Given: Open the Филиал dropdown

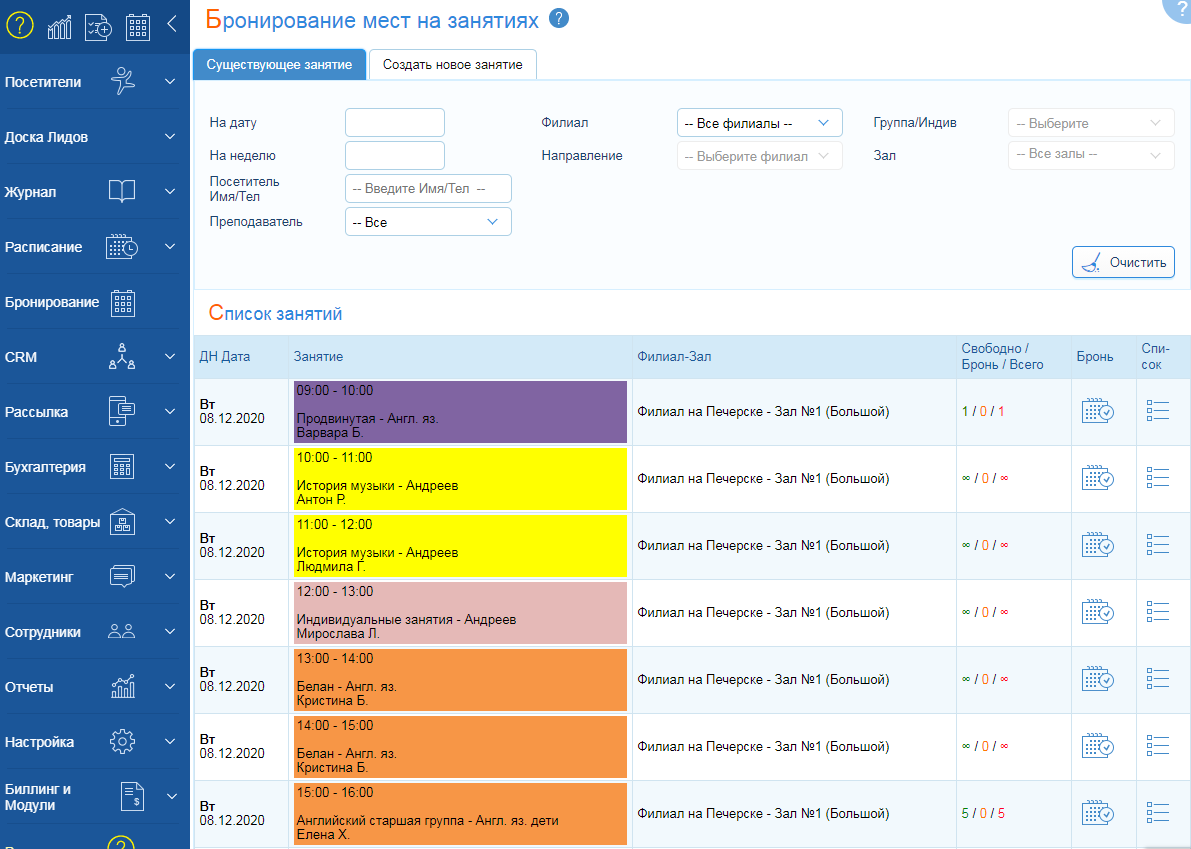Looking at the screenshot, I should click(759, 123).
